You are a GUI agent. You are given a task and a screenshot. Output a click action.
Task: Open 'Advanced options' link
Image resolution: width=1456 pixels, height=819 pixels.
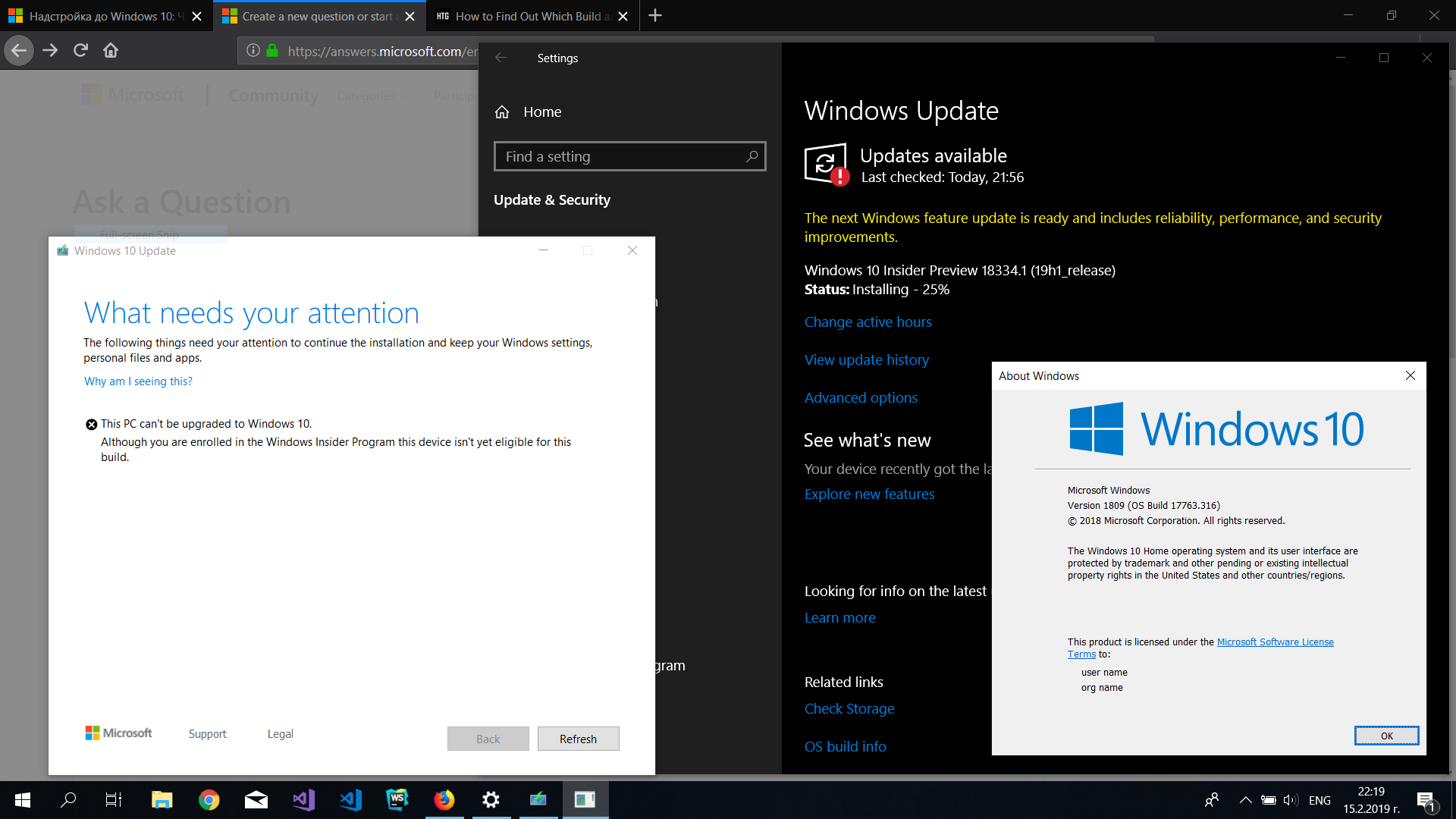click(861, 398)
